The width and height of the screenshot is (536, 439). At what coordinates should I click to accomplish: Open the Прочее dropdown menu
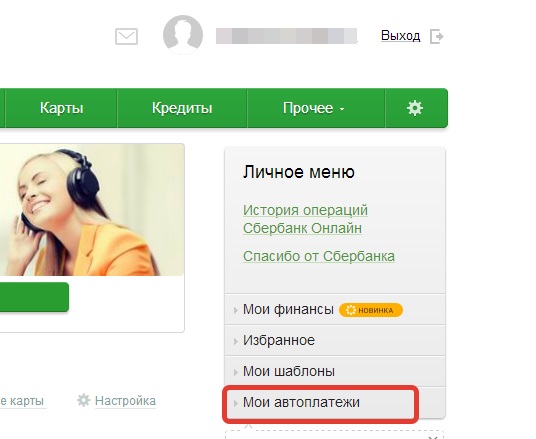pos(313,108)
